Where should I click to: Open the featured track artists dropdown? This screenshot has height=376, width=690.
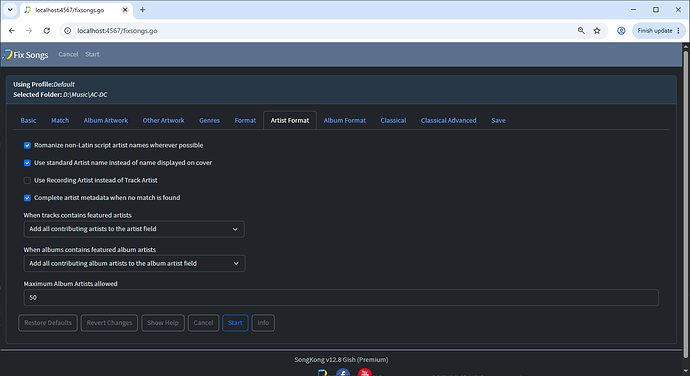click(134, 229)
